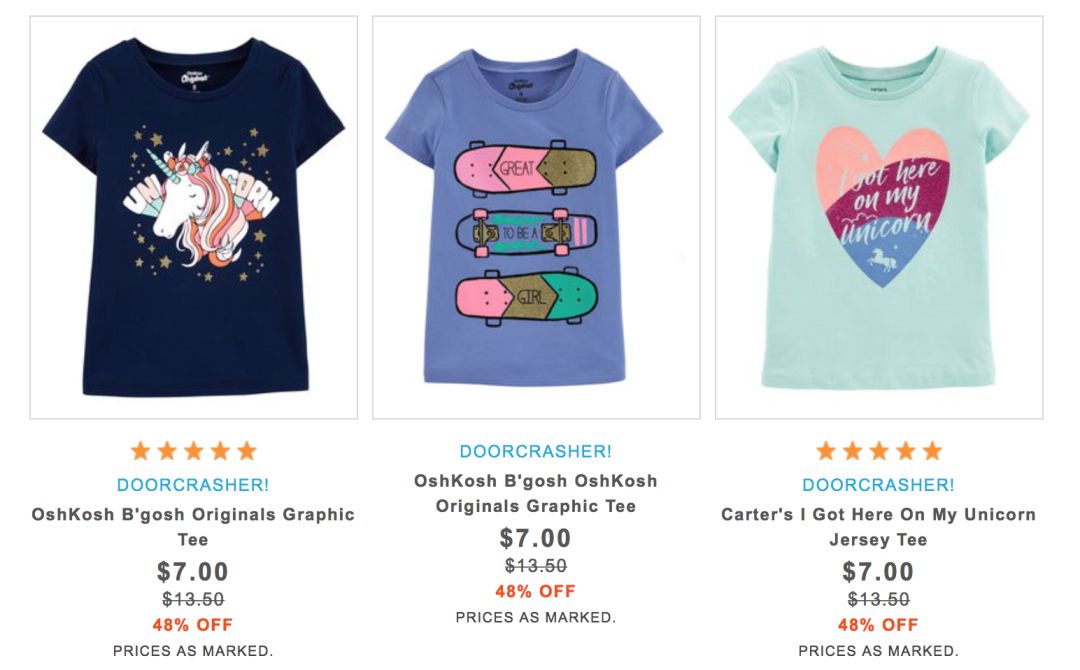1080x670 pixels.
Task: Click the Doorcrasher label under skateboard tee
Action: tap(536, 451)
